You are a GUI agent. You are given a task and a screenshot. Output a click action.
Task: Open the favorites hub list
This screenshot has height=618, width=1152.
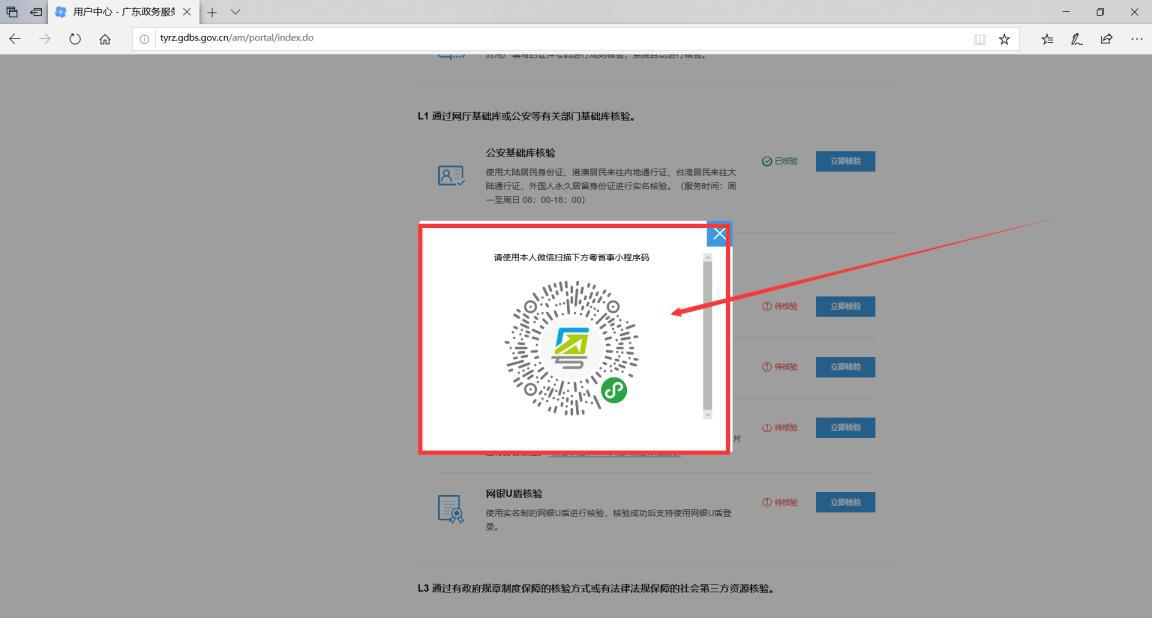[x=1047, y=39]
